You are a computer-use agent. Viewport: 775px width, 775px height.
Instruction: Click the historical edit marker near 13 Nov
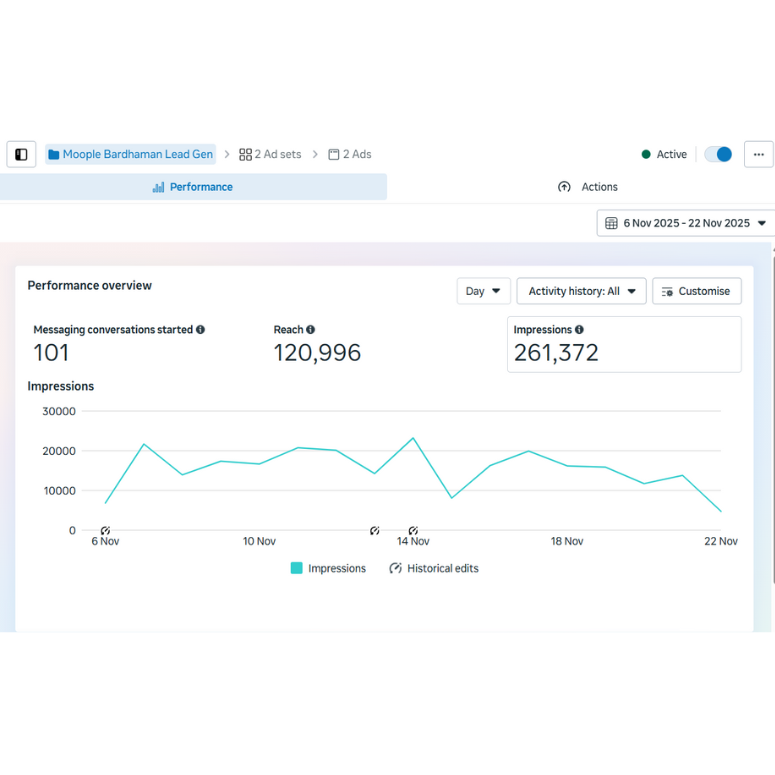click(375, 530)
